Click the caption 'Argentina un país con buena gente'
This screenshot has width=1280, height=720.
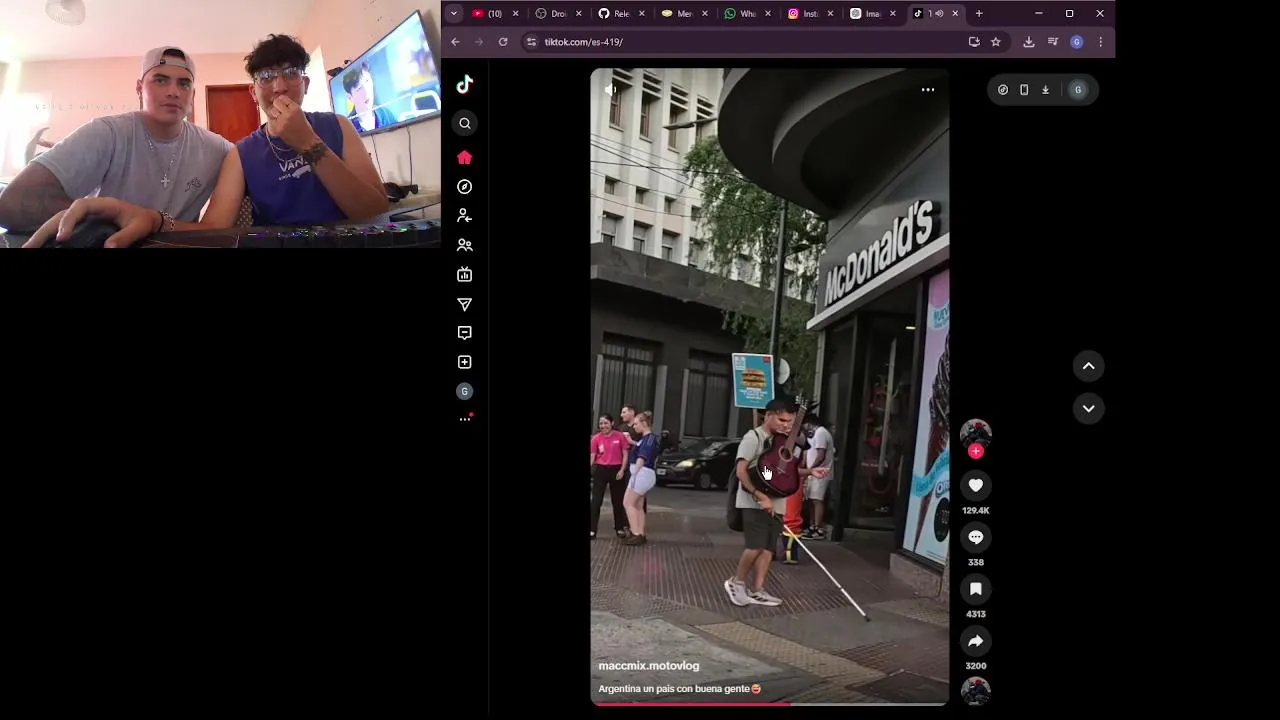(680, 689)
